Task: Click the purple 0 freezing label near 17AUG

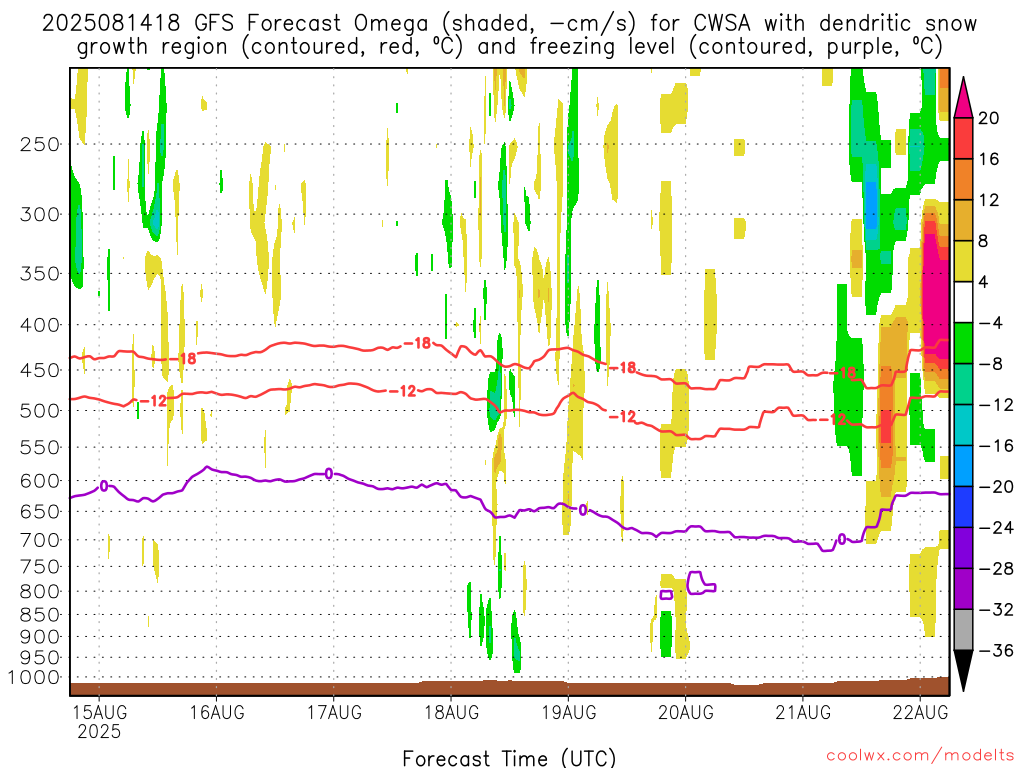Action: (328, 473)
